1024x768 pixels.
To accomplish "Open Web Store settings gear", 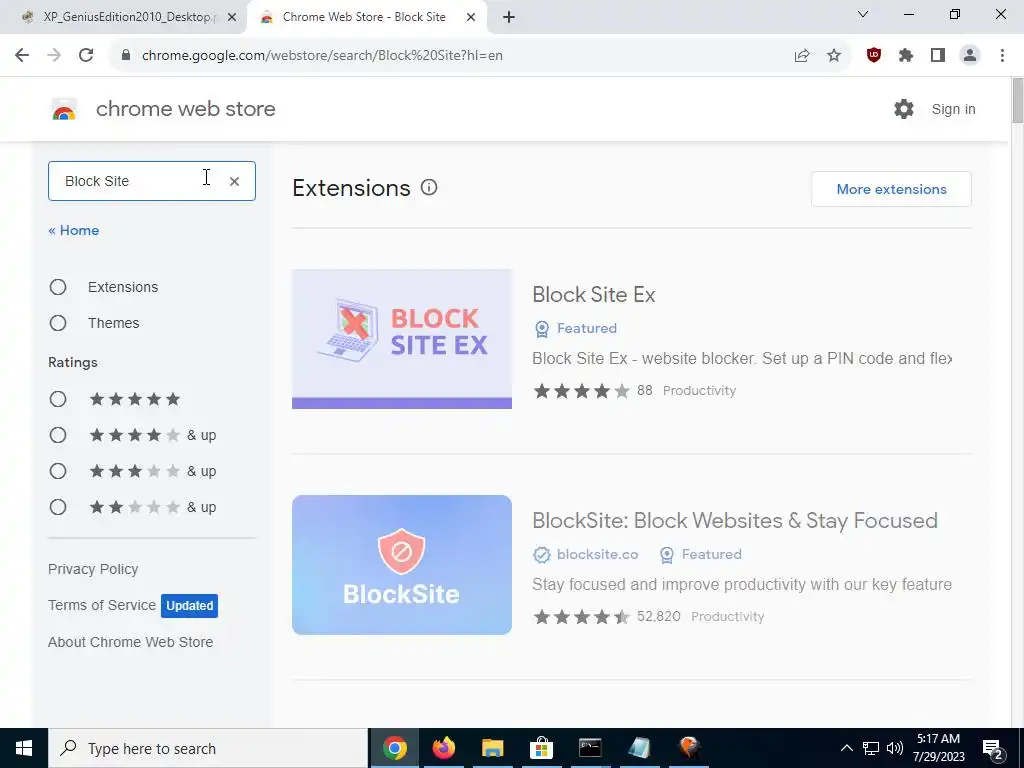I will 904,109.
